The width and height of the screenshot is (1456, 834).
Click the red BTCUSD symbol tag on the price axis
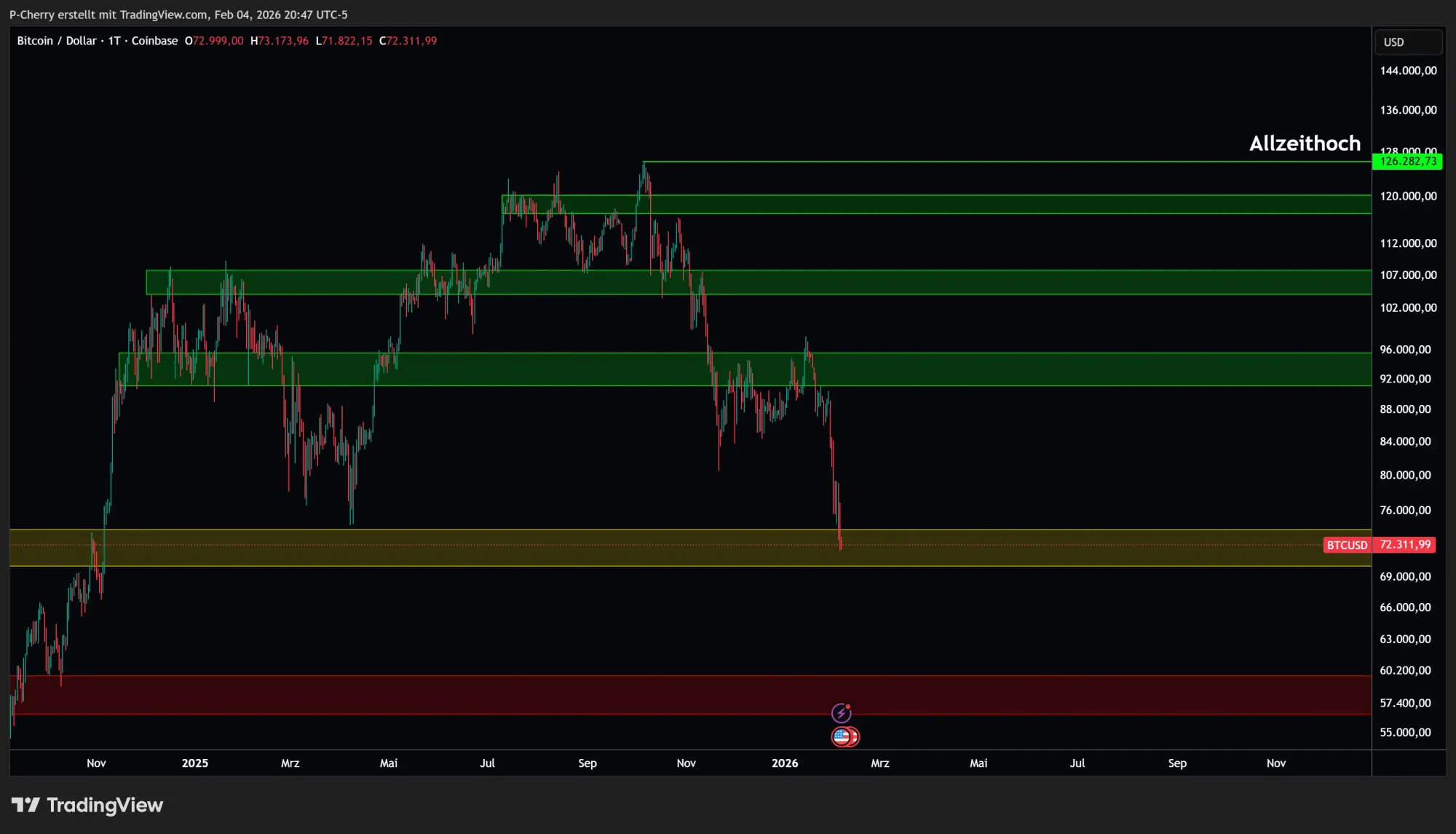pos(1347,545)
